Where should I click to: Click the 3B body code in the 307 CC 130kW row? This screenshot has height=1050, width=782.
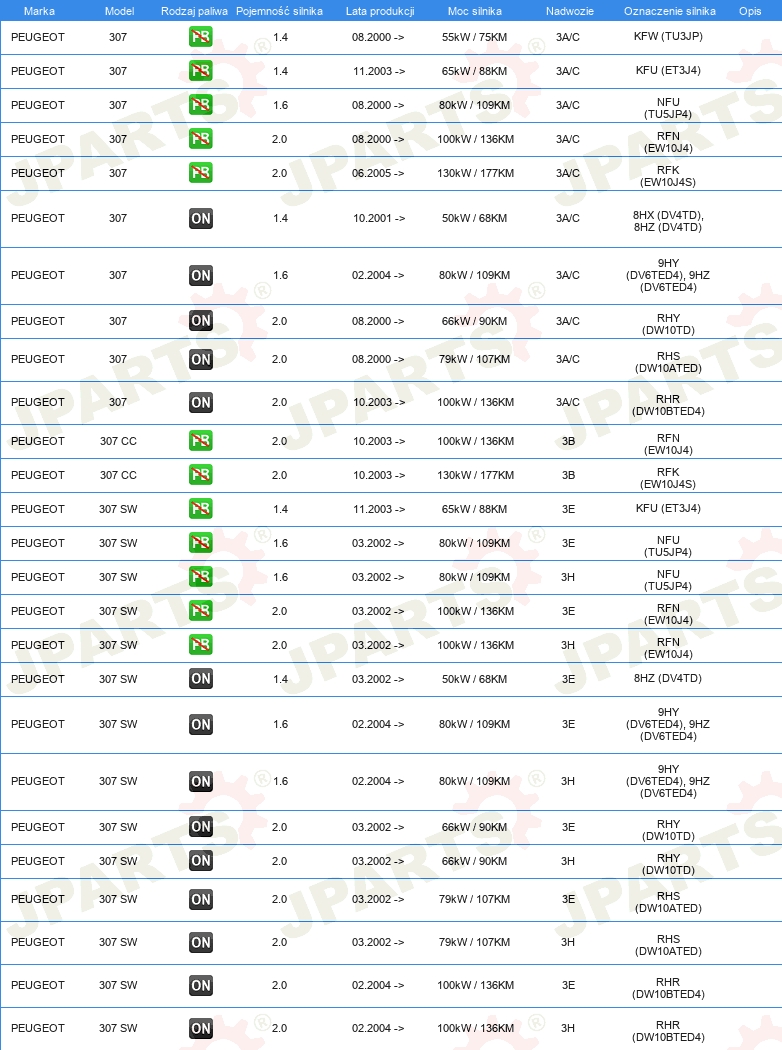(x=568, y=475)
